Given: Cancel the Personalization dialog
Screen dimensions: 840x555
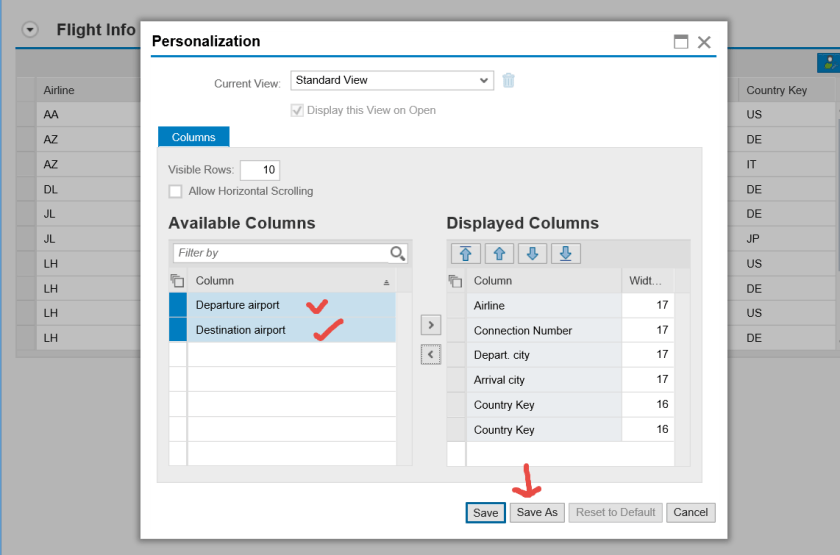Looking at the screenshot, I should 690,512.
